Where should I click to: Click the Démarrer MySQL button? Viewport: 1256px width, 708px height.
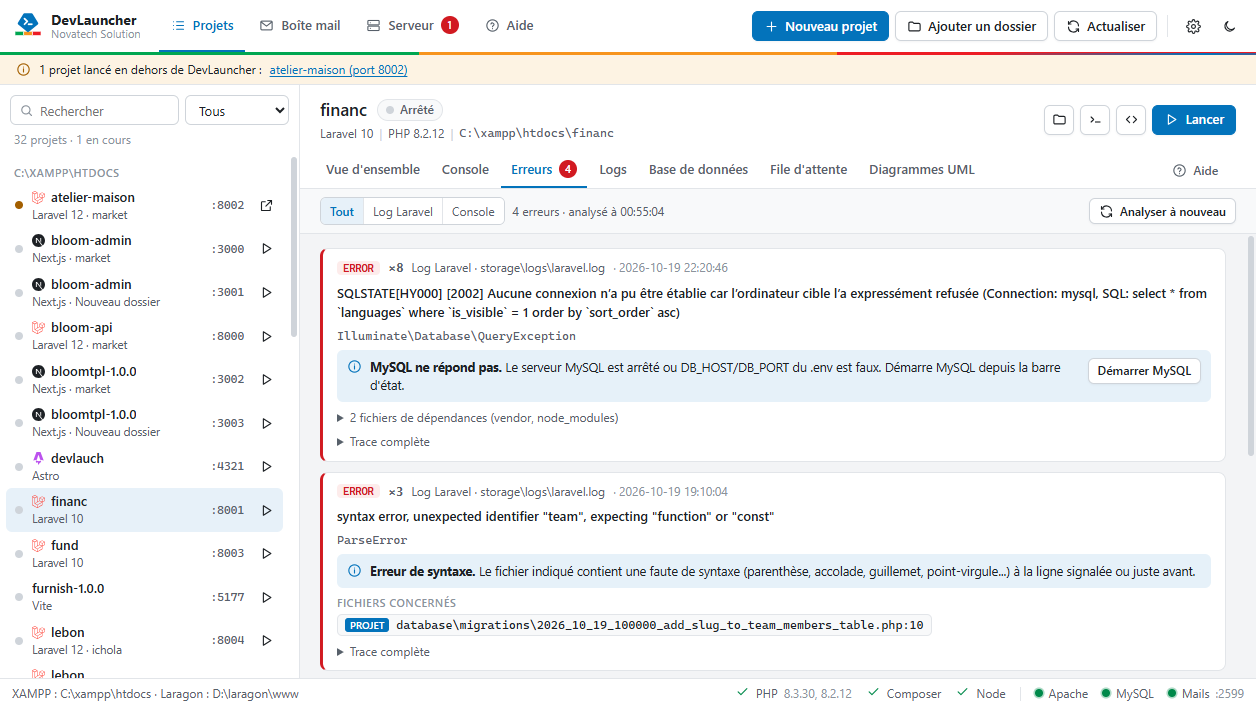point(1144,371)
